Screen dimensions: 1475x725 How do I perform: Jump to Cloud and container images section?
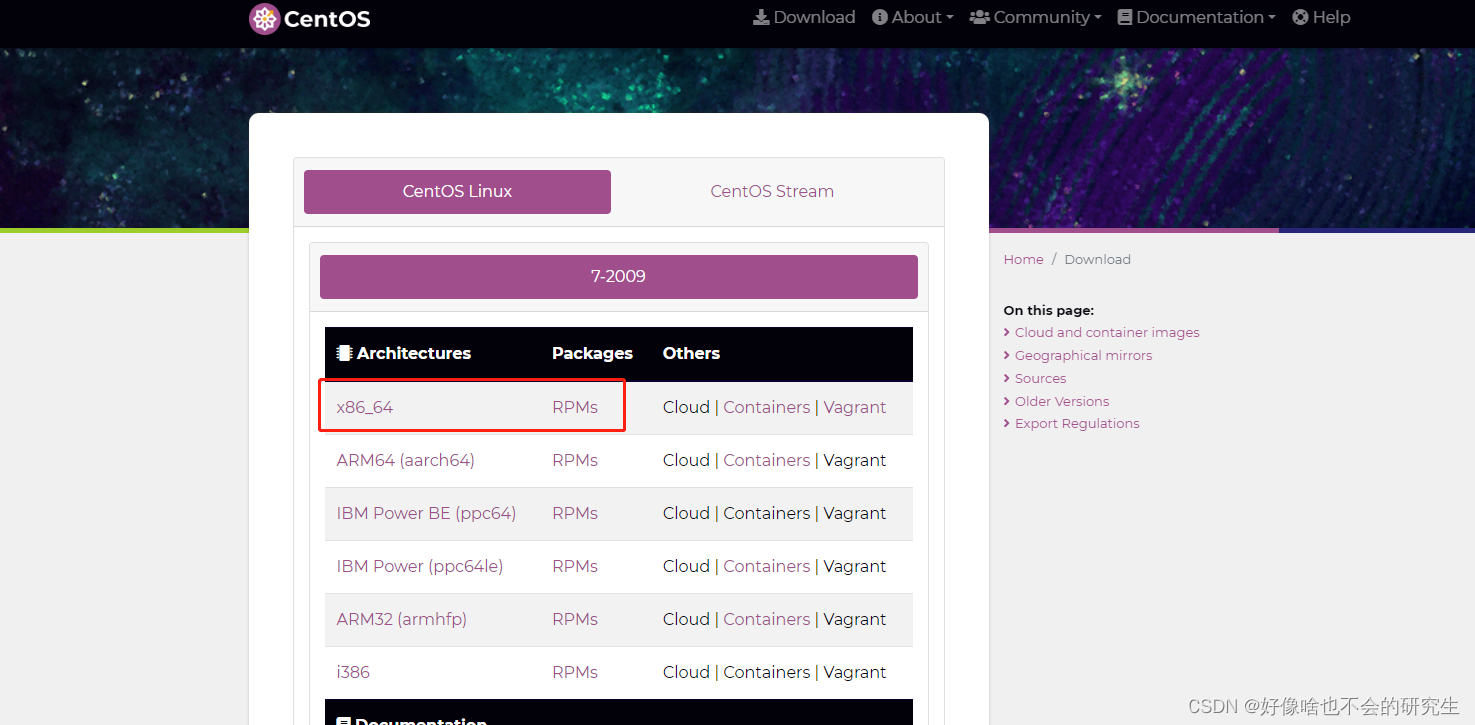(x=1107, y=332)
